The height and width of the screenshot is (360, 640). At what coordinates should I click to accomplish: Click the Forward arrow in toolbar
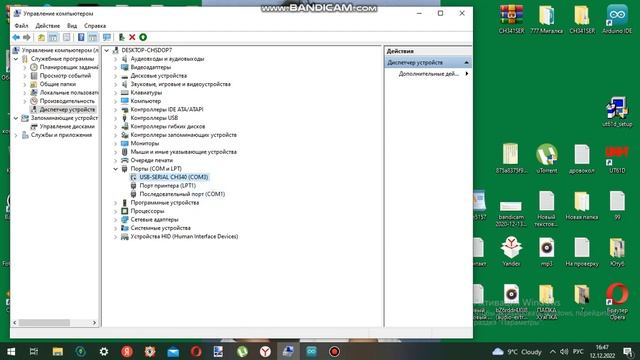[x=27, y=38]
